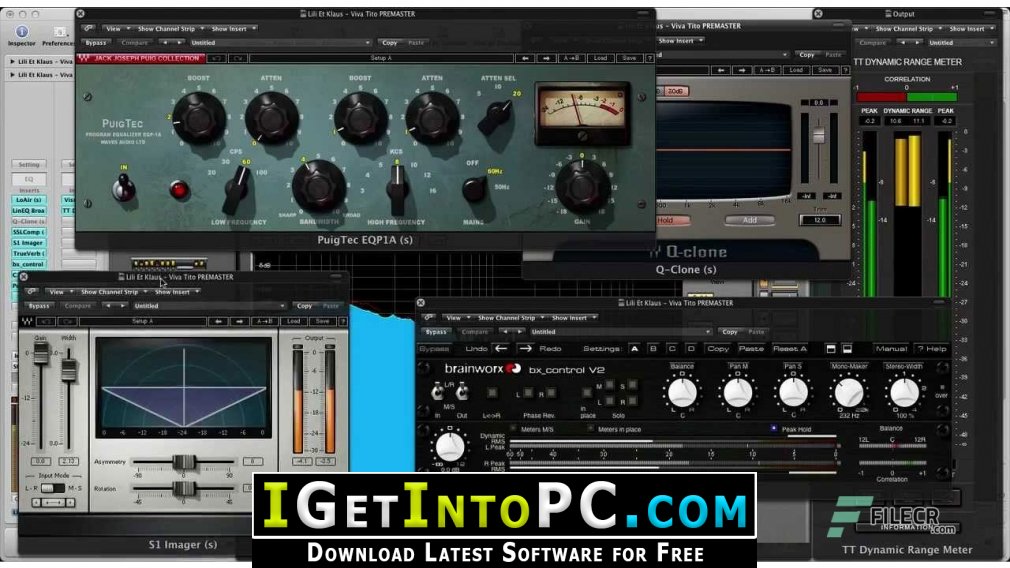The height and width of the screenshot is (568, 1010).
Task: Open the View dropdown in PuigTec window
Action: pyautogui.click(x=117, y=28)
